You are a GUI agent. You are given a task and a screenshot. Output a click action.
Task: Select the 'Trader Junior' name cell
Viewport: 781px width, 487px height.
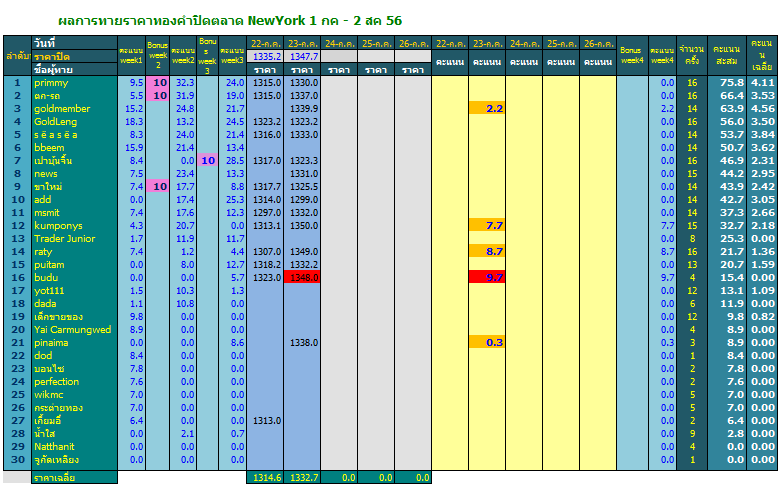[74, 239]
